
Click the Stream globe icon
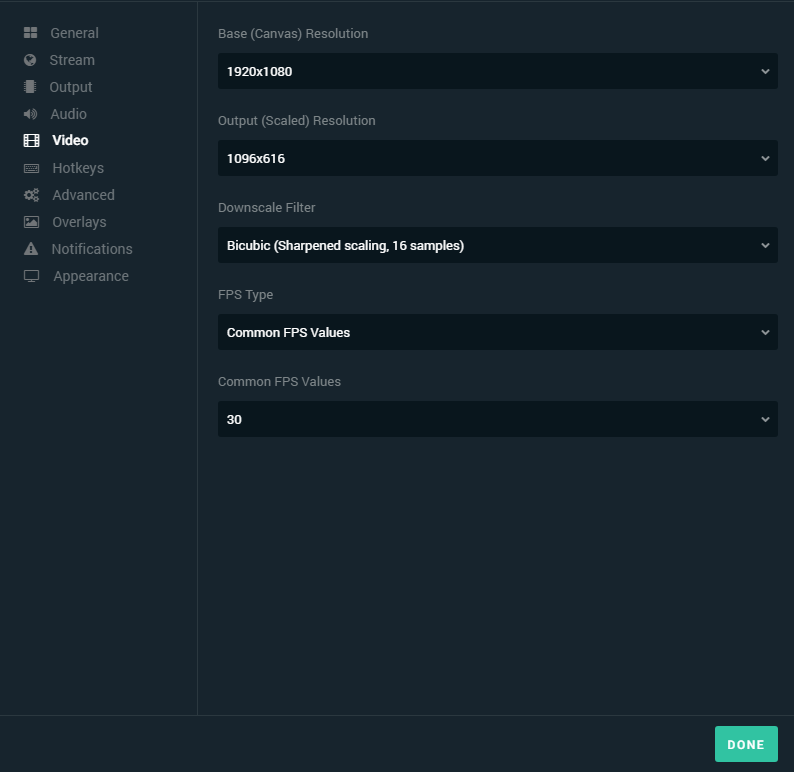pos(30,60)
